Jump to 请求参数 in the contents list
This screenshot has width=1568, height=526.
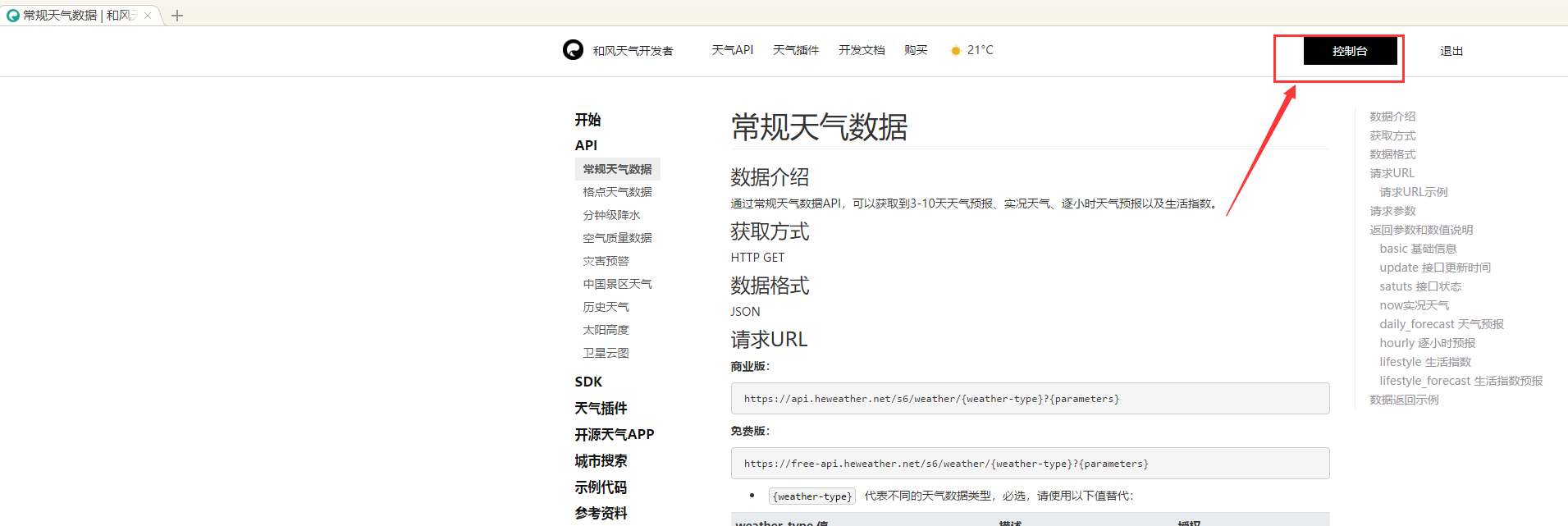click(x=1392, y=211)
